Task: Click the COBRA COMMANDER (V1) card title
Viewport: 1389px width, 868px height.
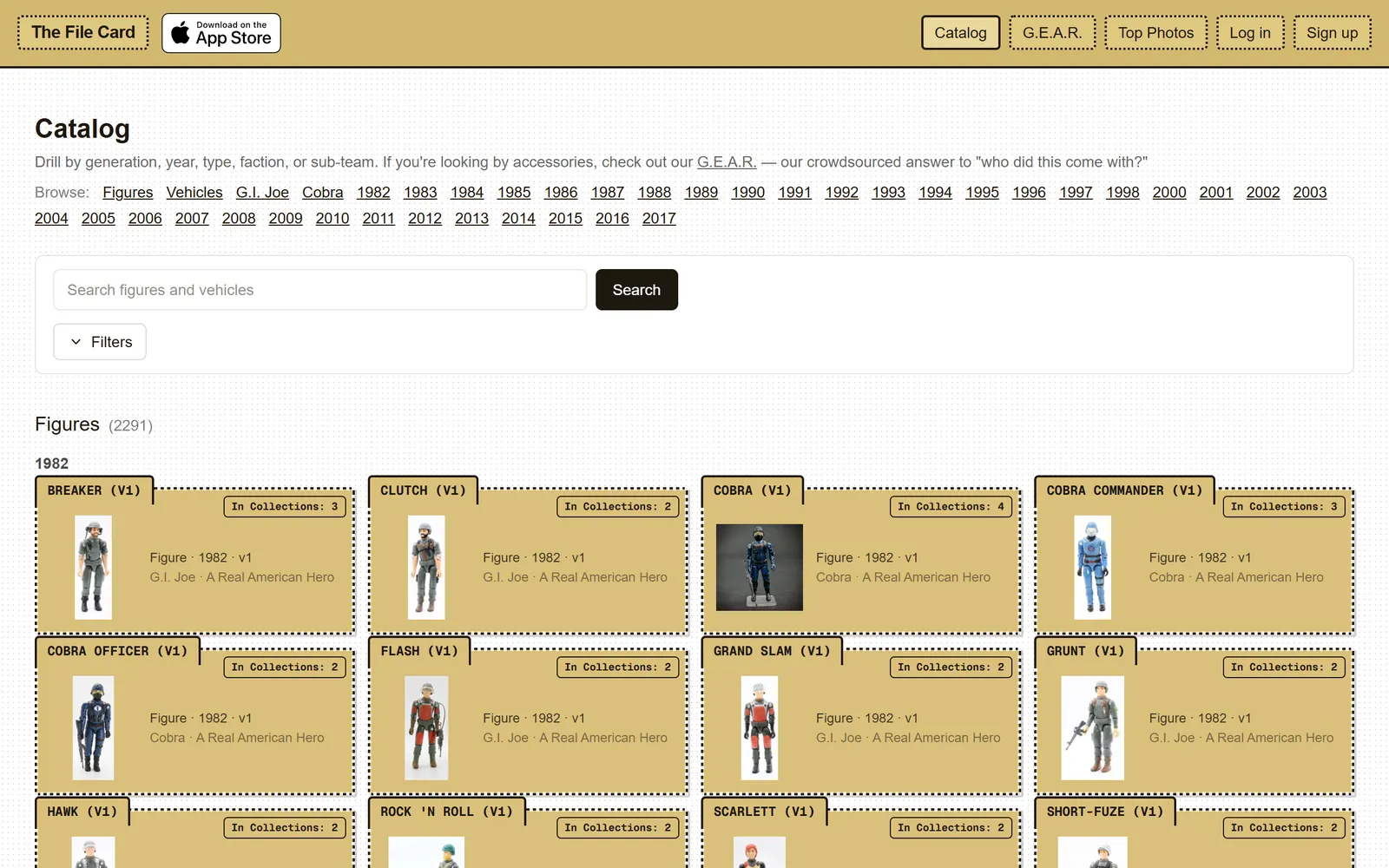Action: (1124, 490)
